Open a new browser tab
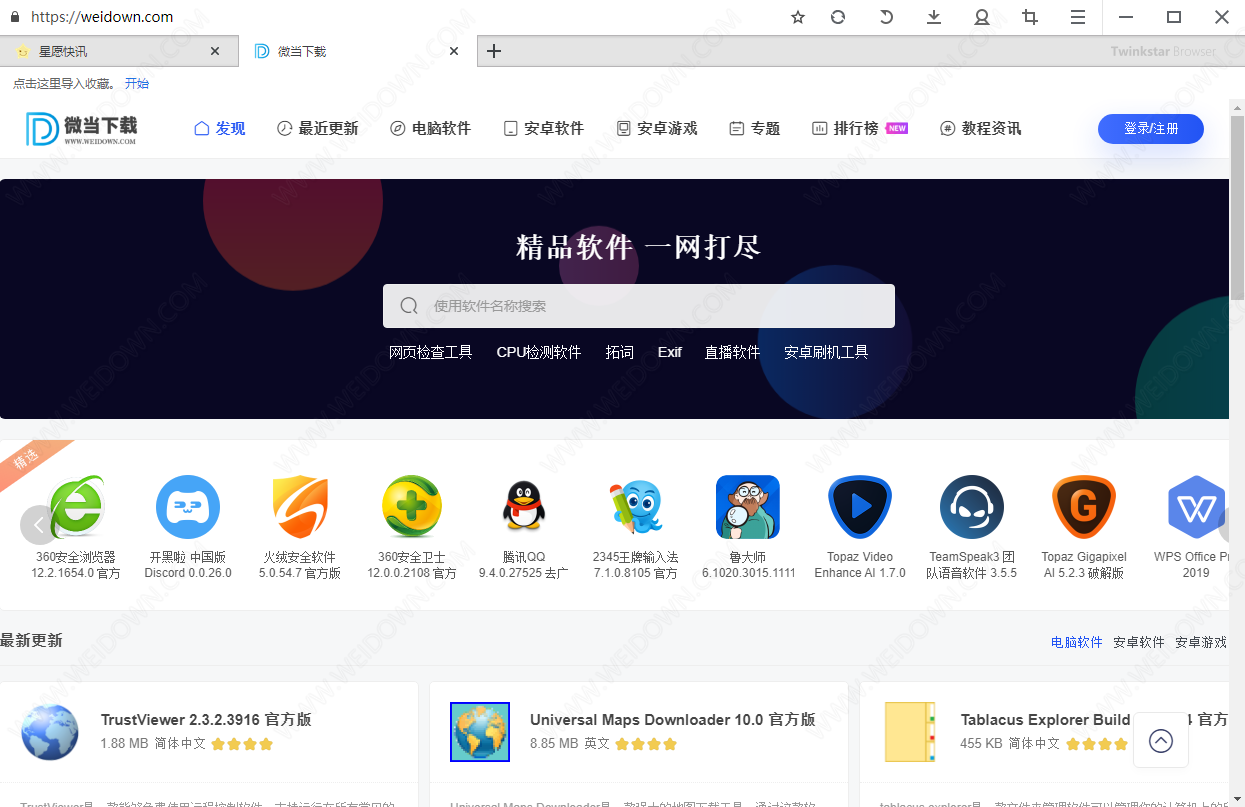The image size is (1245, 807). [493, 51]
